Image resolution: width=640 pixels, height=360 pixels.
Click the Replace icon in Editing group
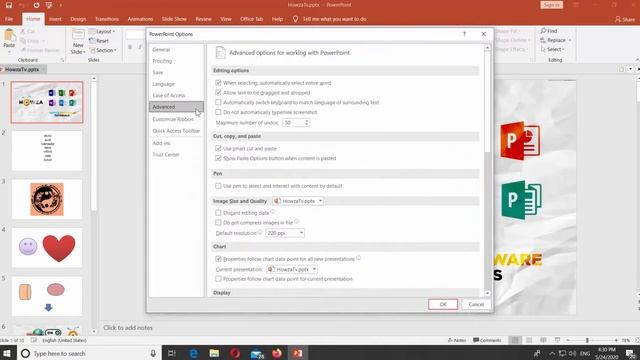click(x=543, y=40)
